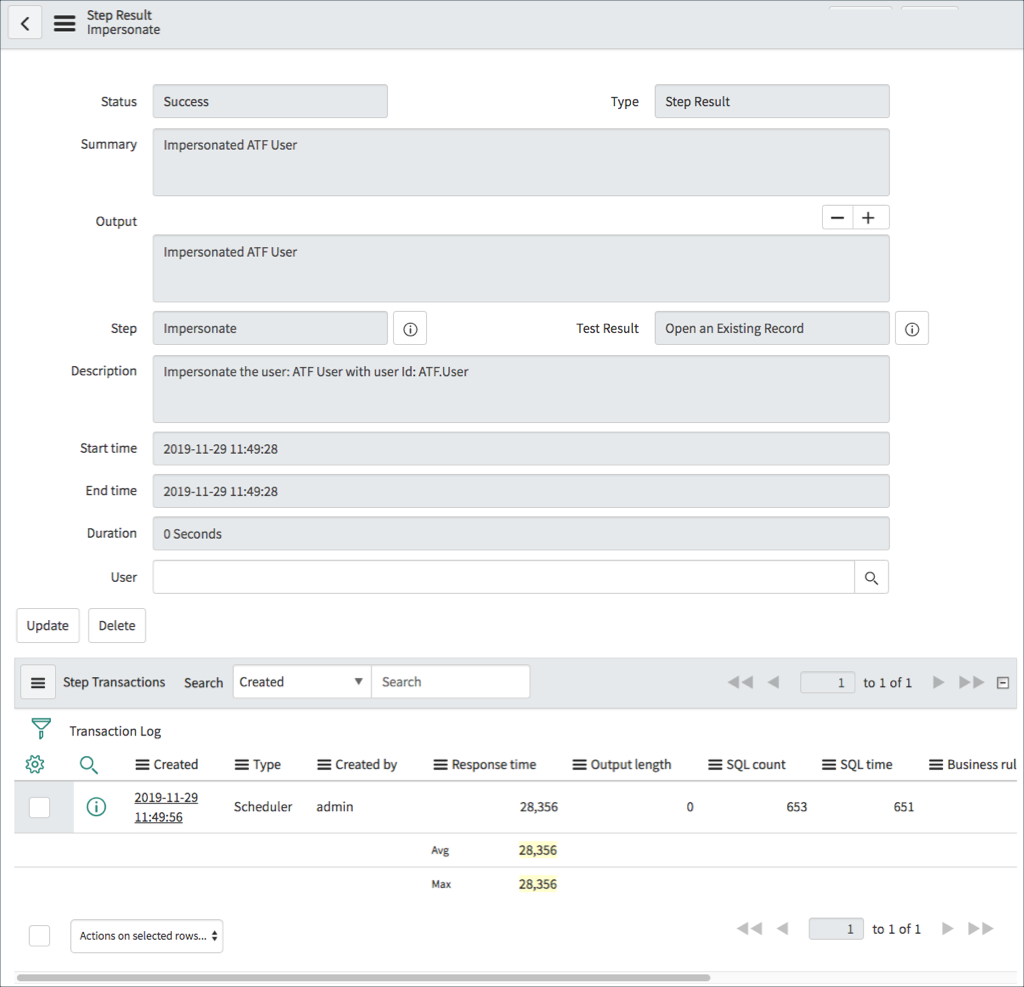Click the page number input field
The image size is (1024, 987).
(827, 682)
